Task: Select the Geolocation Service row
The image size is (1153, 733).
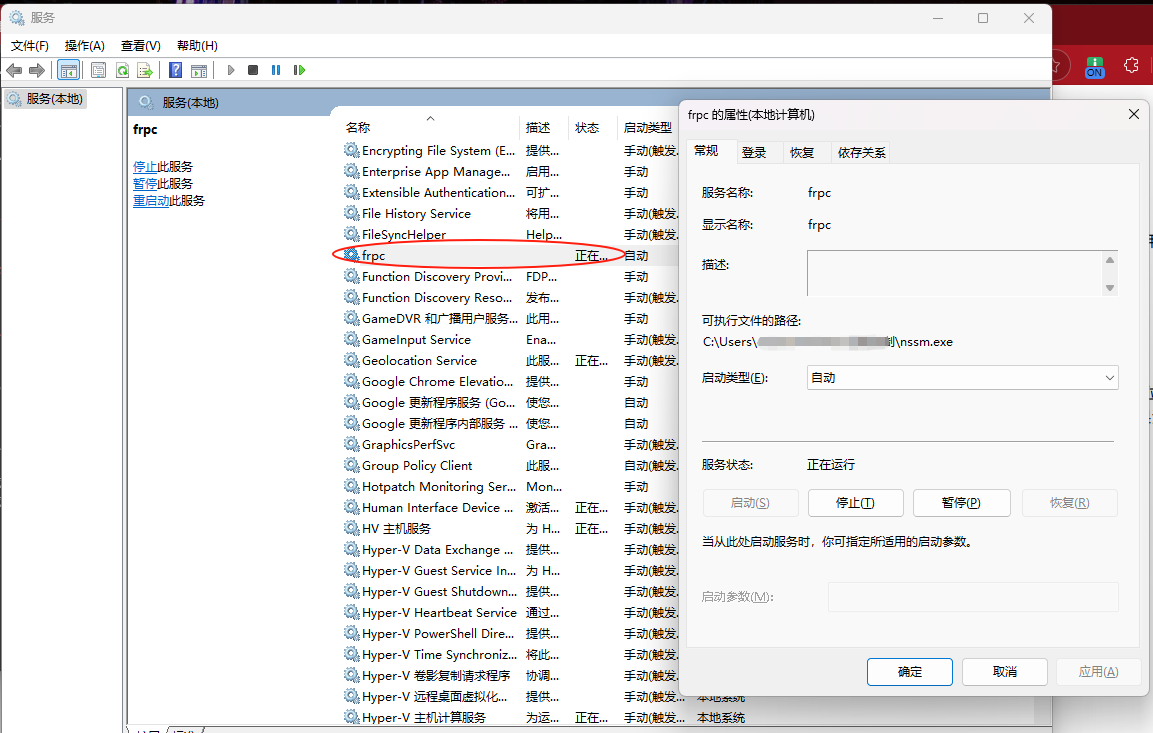Action: click(419, 361)
